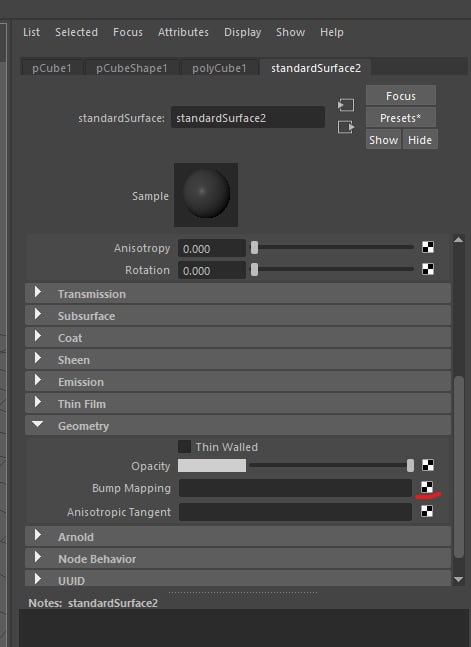Open the List menu
Image resolution: width=471 pixels, height=647 pixels.
click(x=31, y=32)
